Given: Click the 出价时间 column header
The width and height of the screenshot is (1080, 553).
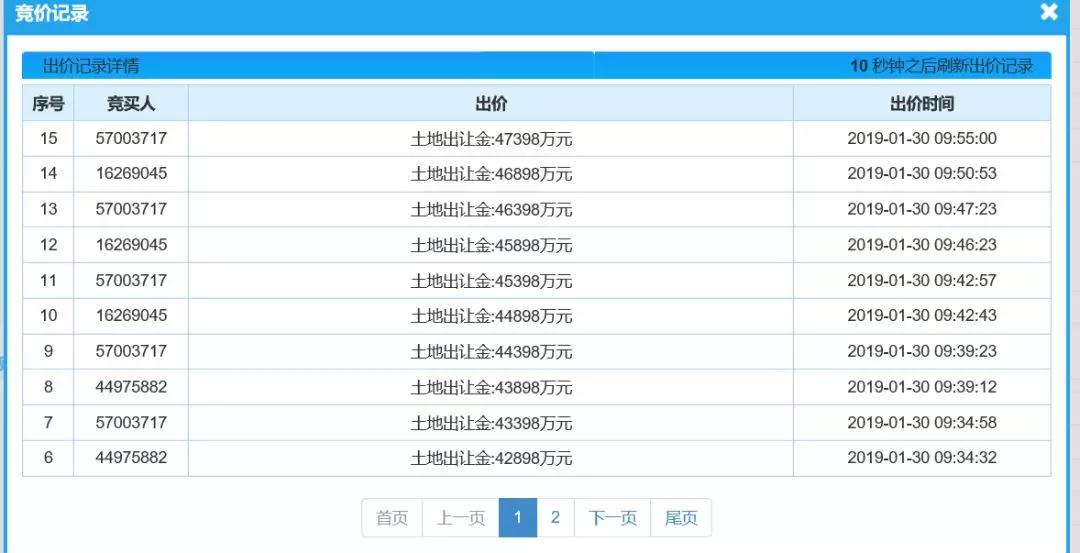Looking at the screenshot, I should (921, 103).
